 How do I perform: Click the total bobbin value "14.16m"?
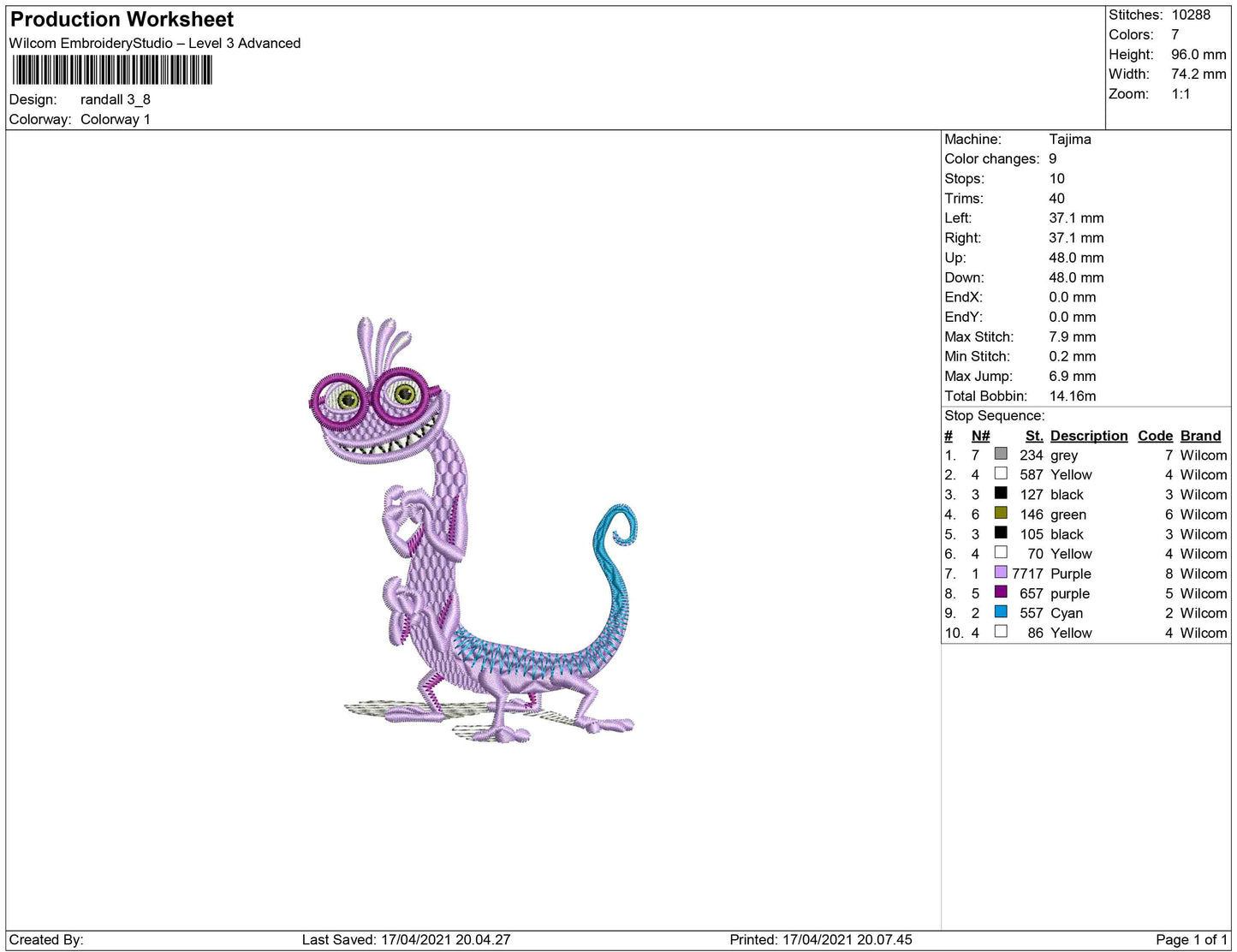[1073, 396]
